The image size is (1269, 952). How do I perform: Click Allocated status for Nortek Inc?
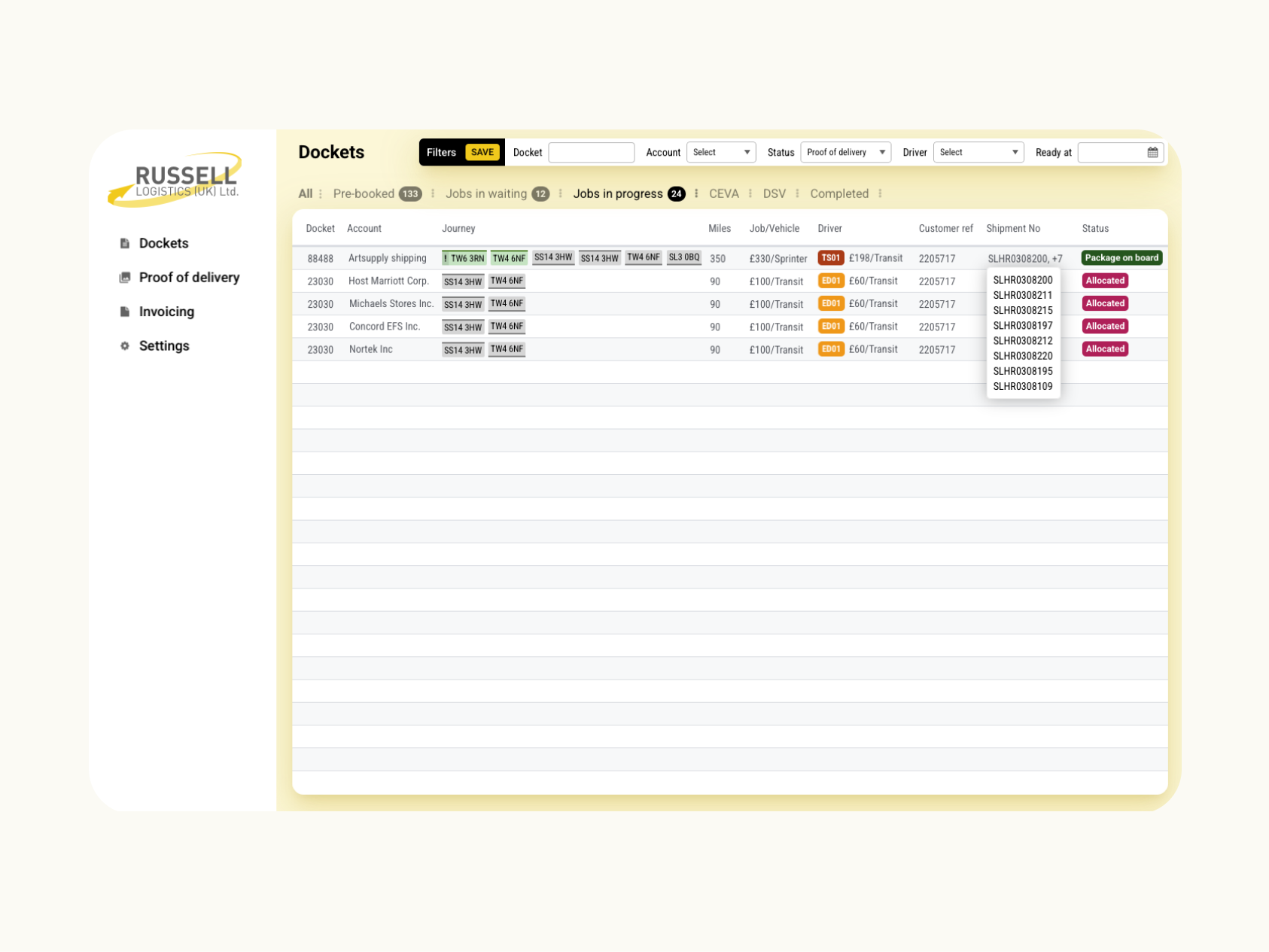point(1105,349)
